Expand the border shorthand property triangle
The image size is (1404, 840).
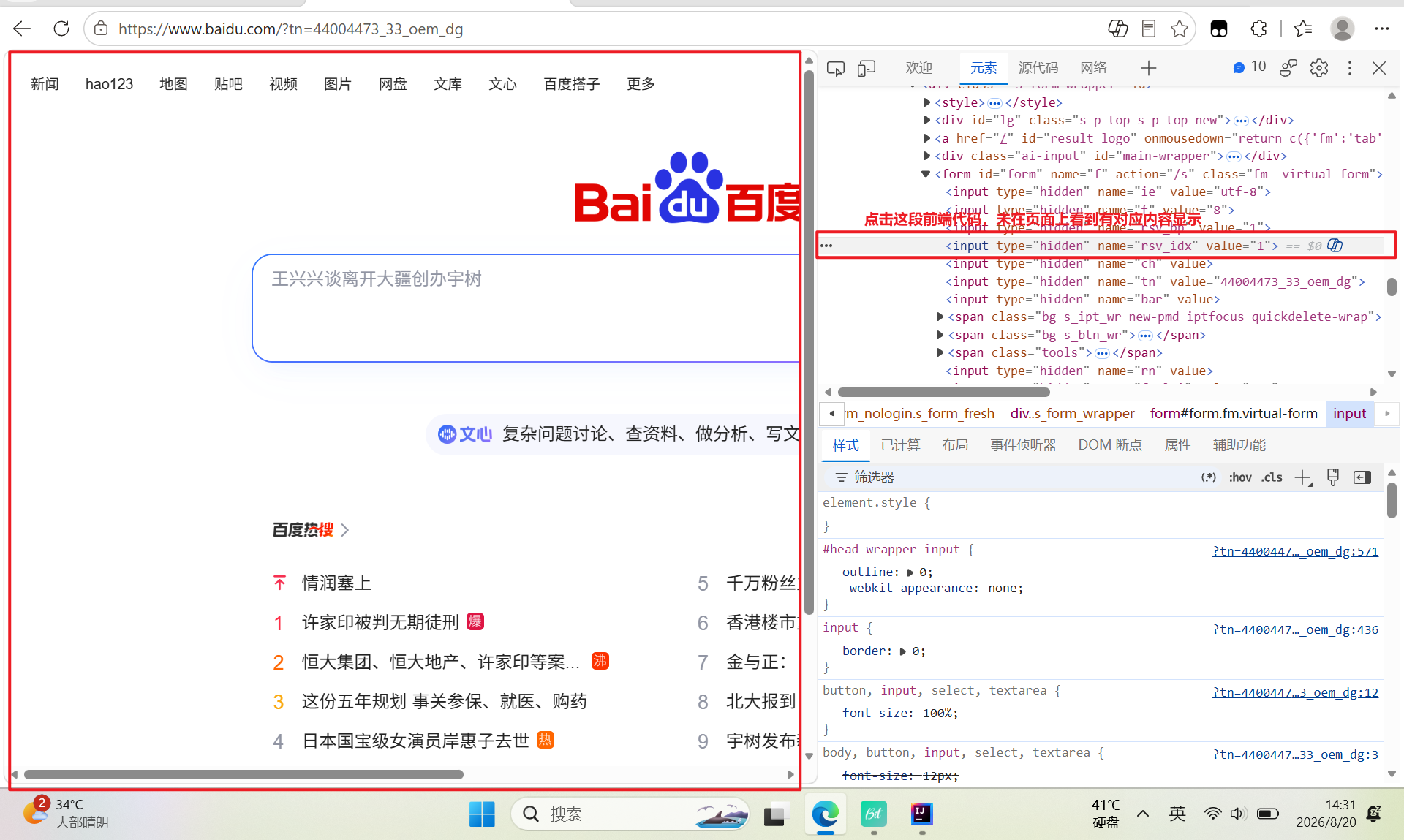tap(902, 651)
